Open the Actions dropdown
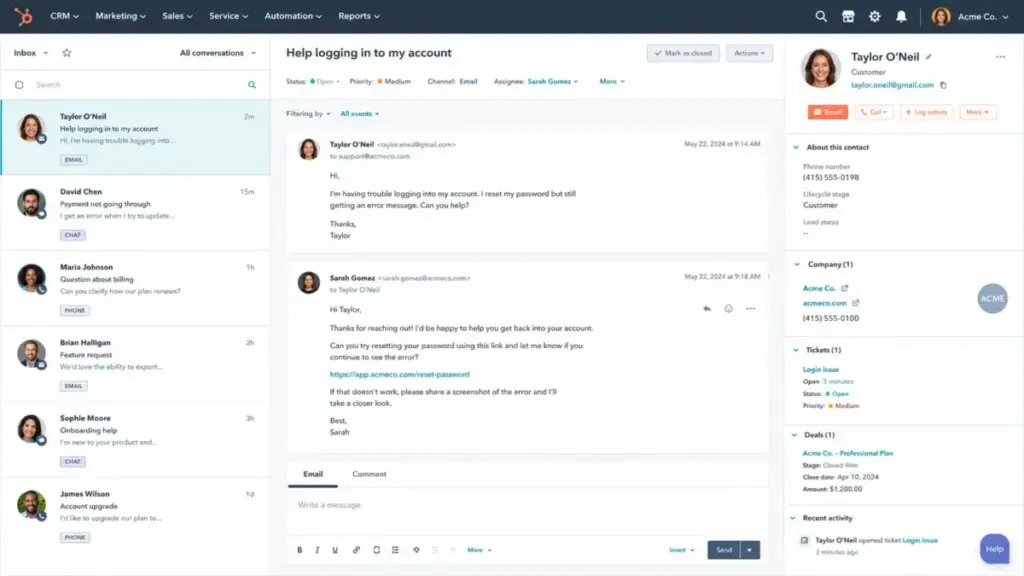Image resolution: width=1024 pixels, height=576 pixels. click(x=749, y=53)
